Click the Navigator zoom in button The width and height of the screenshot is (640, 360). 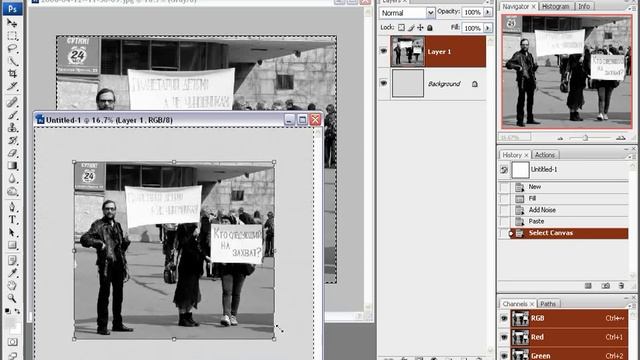pos(621,138)
